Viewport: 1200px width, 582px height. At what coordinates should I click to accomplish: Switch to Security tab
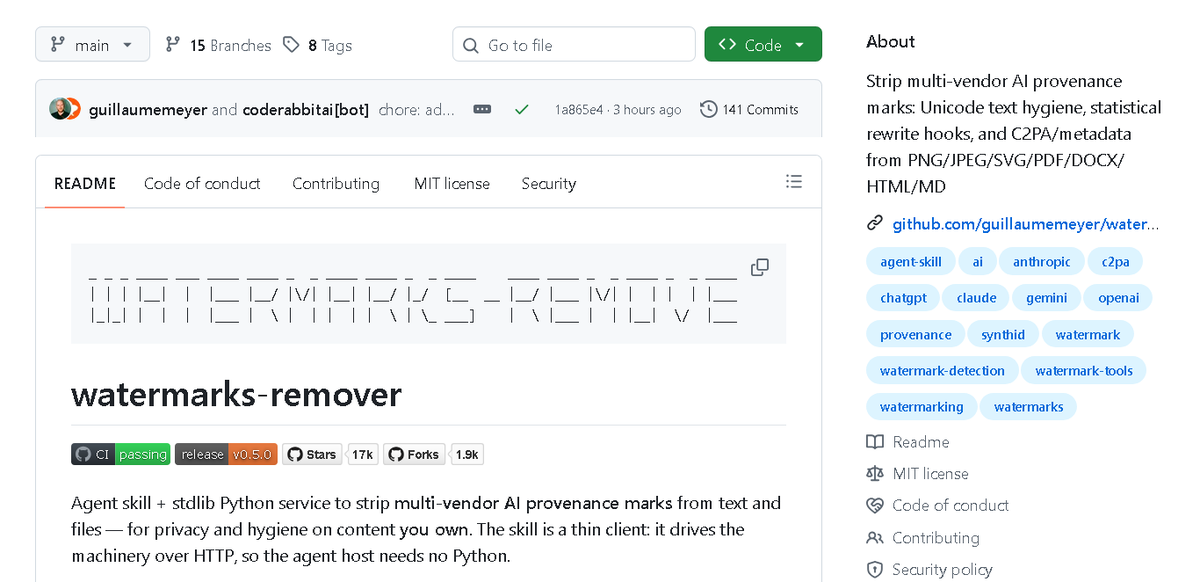[549, 184]
